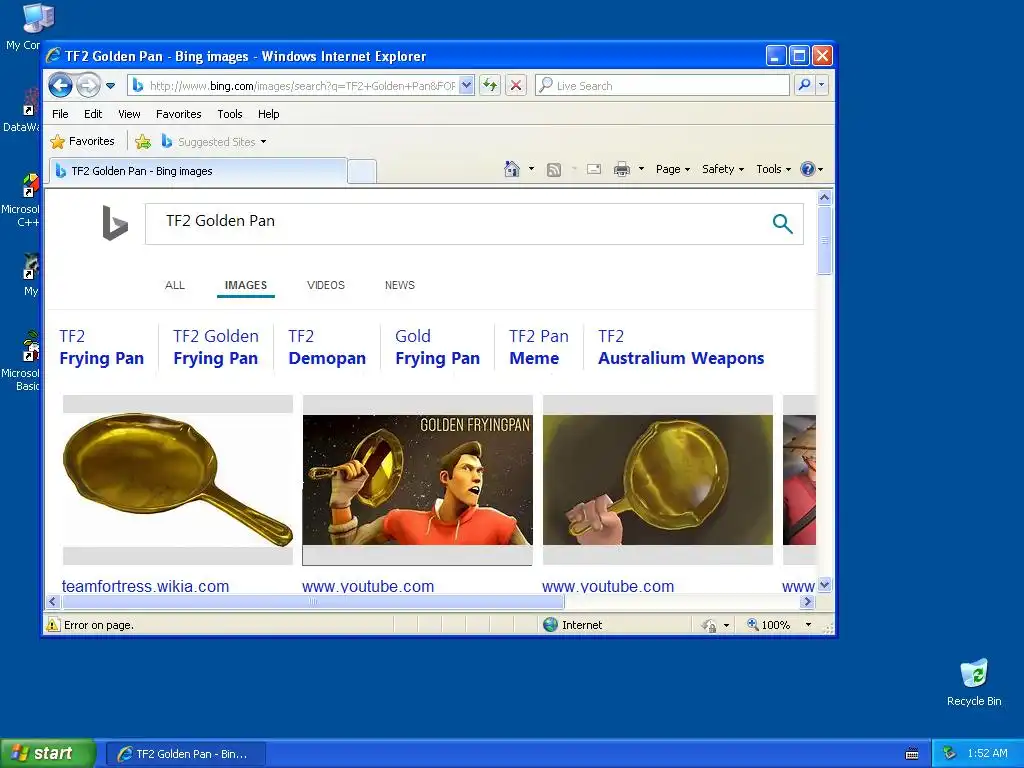1024x768 pixels.
Task: Click the Live Search magnifier button
Action: tap(805, 85)
